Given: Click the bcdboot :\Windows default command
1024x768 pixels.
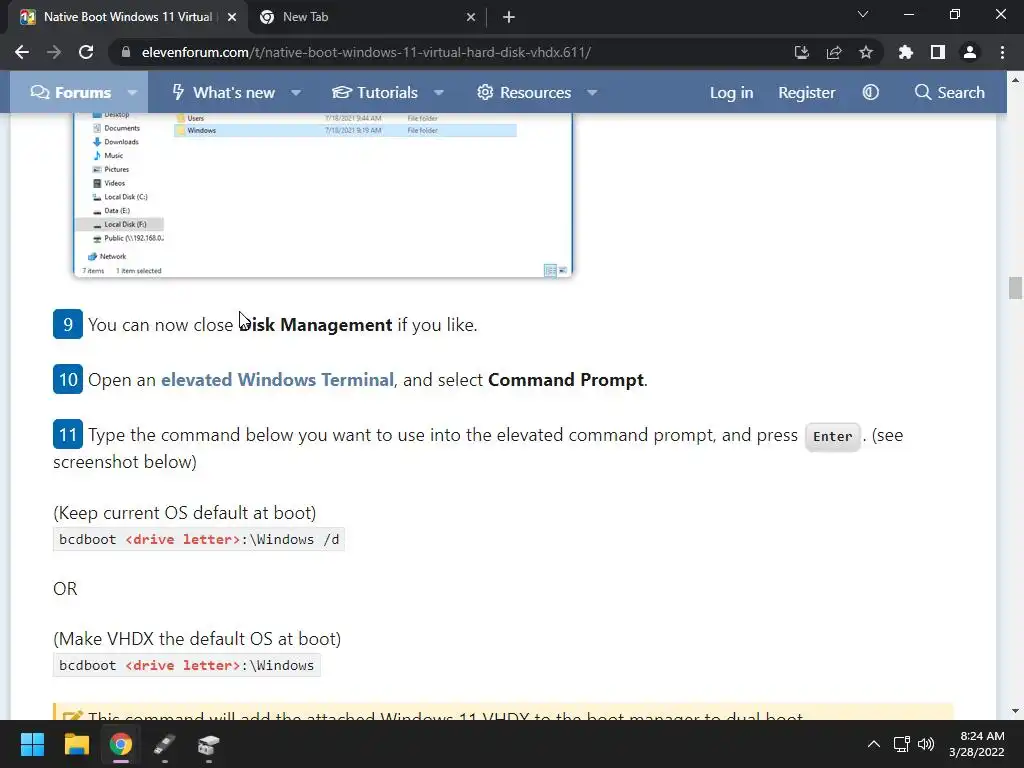Looking at the screenshot, I should (x=186, y=665).
